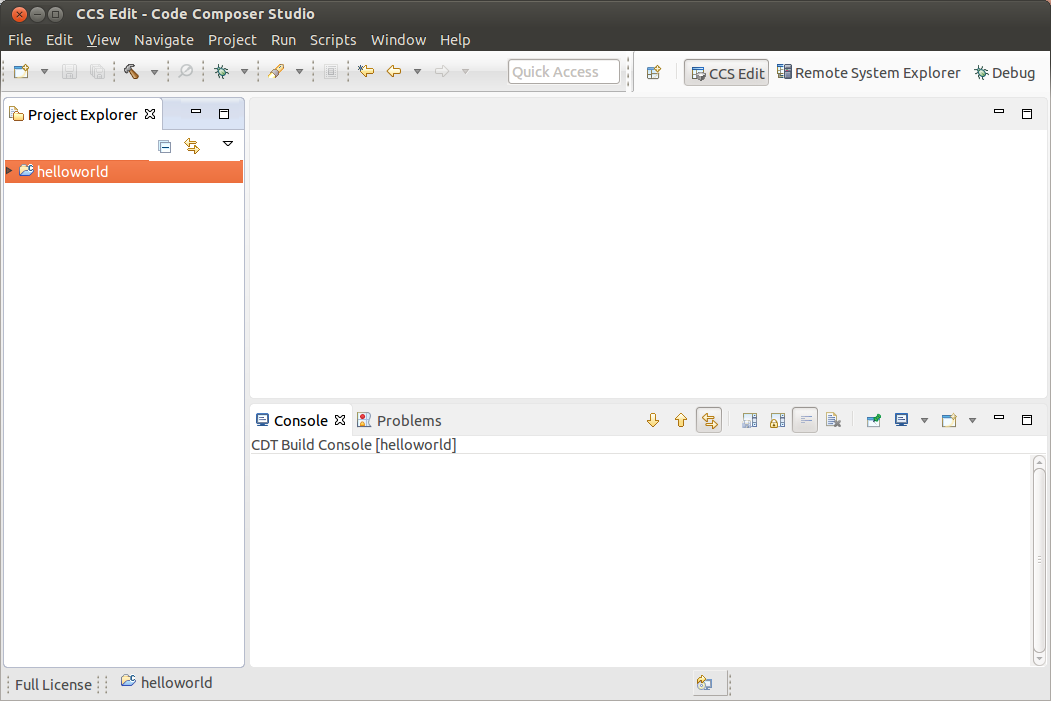Open the Project Explorer view menu
Image resolution: width=1051 pixels, height=701 pixels.
click(x=228, y=146)
